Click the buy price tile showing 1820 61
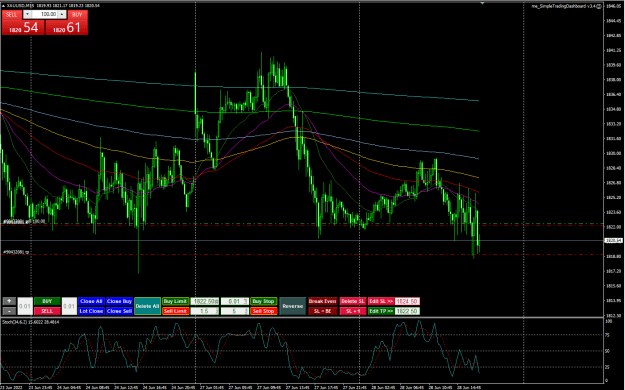Image resolution: width=625 pixels, height=390 pixels. [x=66, y=28]
